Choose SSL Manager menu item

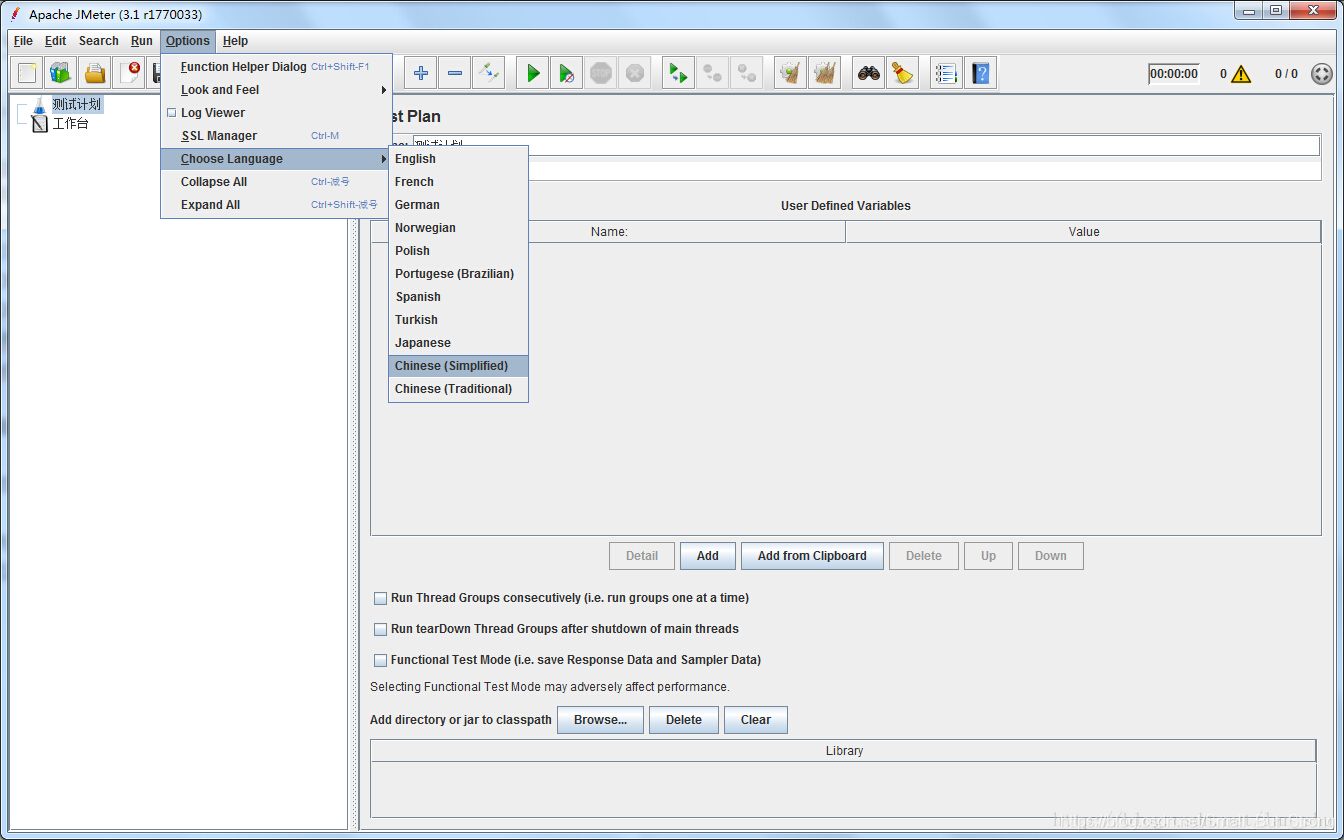[x=276, y=136]
